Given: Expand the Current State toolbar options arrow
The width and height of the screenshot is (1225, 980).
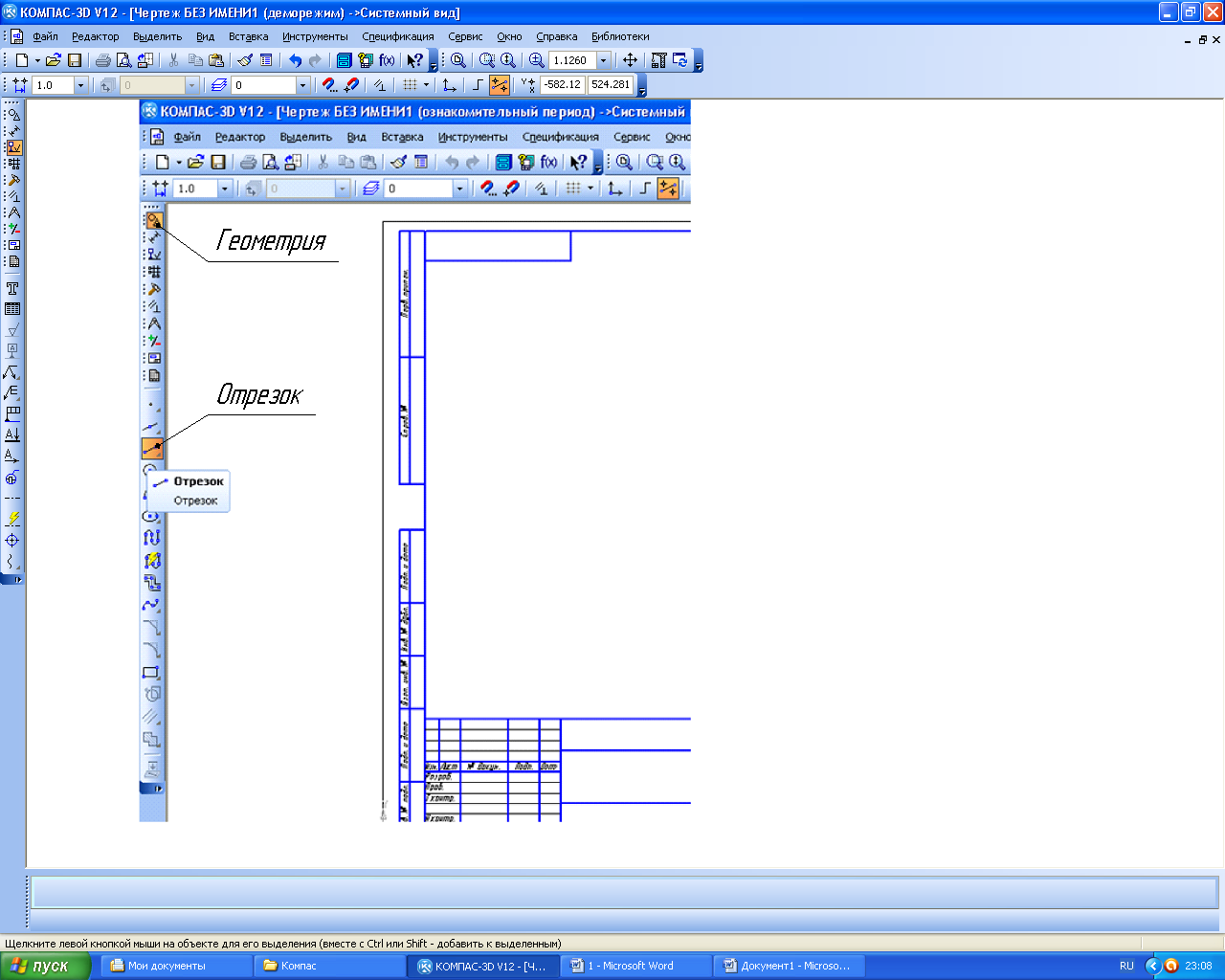Looking at the screenshot, I should 642,87.
